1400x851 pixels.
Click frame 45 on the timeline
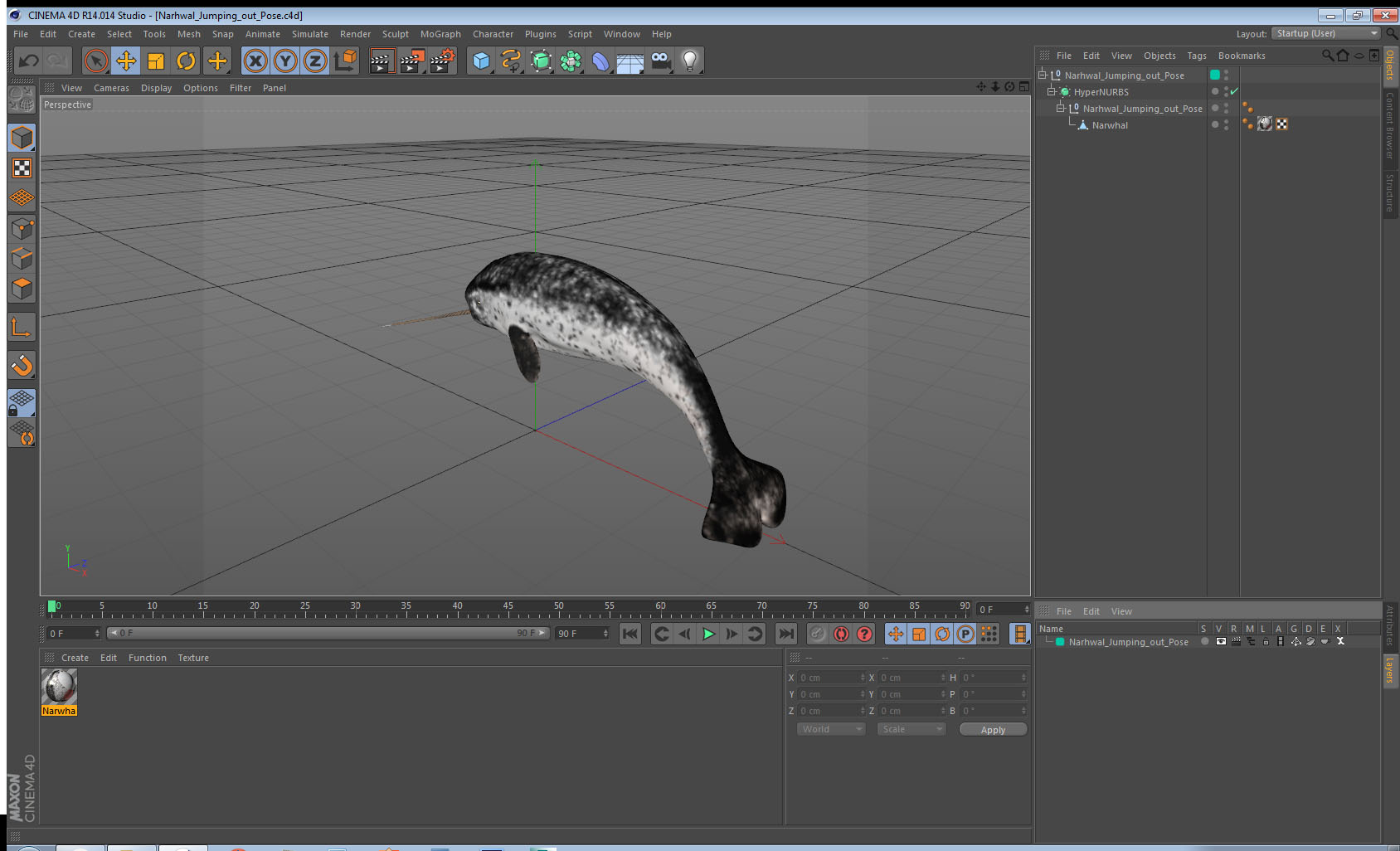coord(508,608)
